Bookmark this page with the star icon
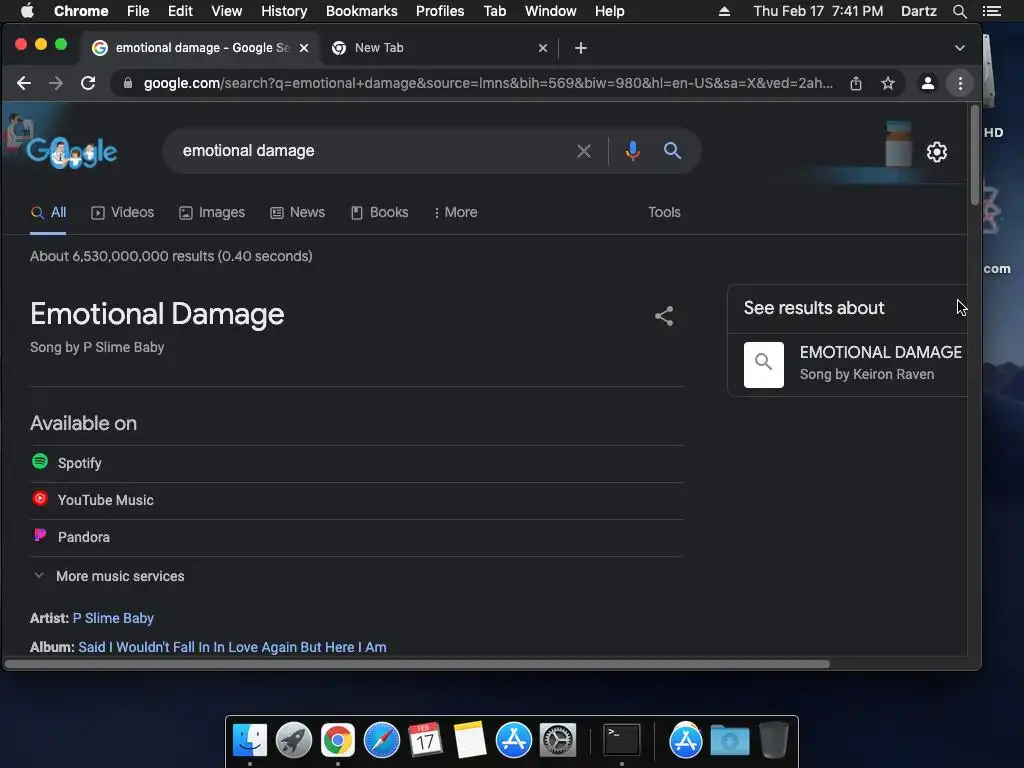The height and width of the screenshot is (768, 1024). pos(888,84)
